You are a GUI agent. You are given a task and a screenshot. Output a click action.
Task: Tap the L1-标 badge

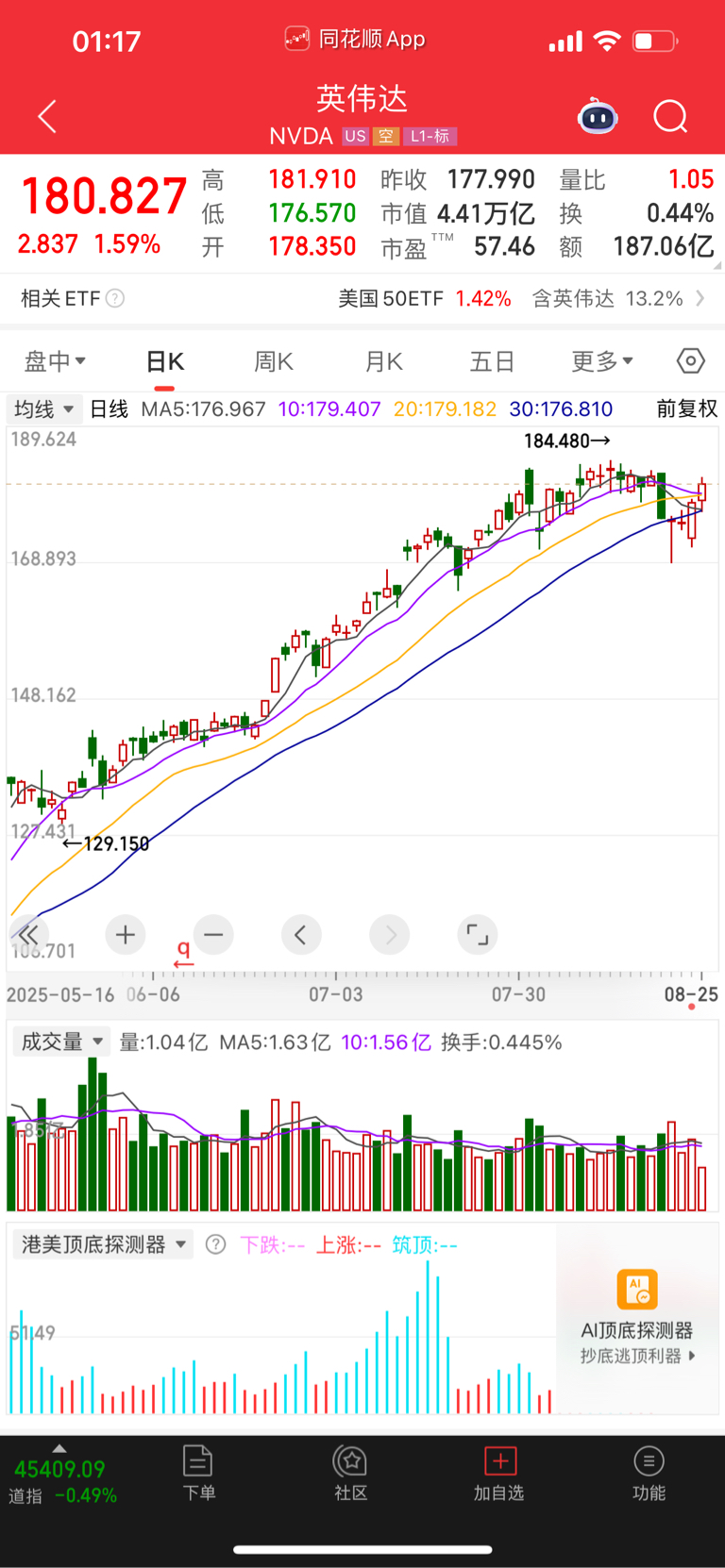(430, 136)
